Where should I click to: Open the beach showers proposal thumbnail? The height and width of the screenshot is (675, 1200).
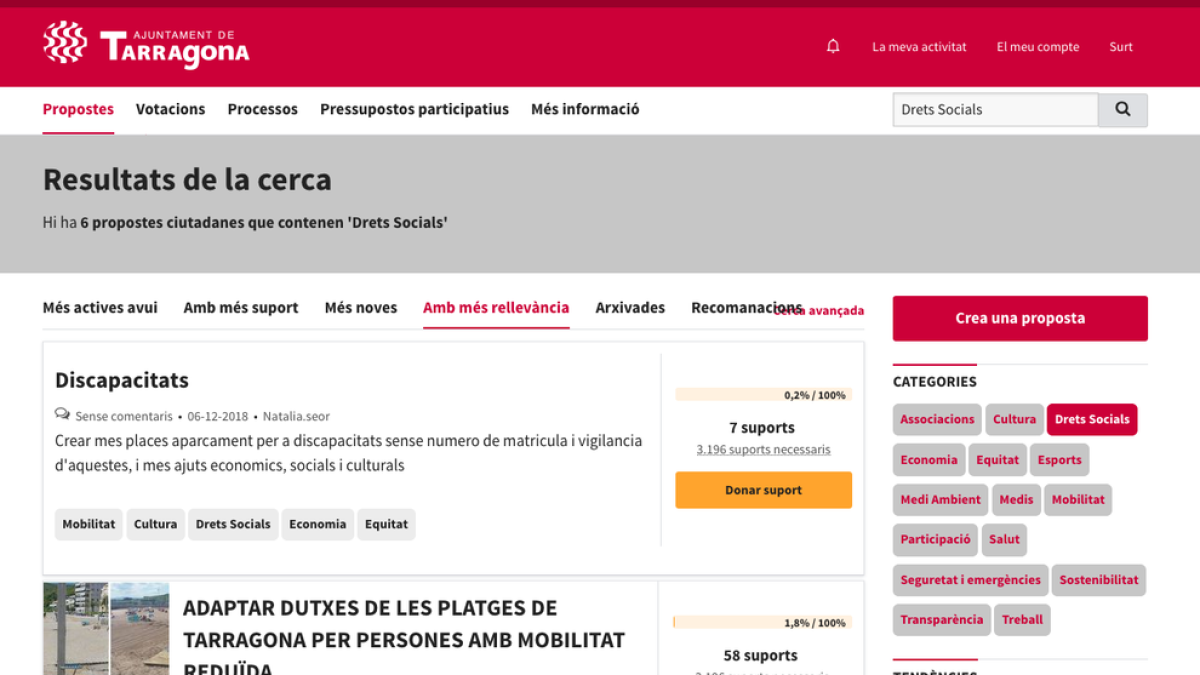[x=106, y=628]
